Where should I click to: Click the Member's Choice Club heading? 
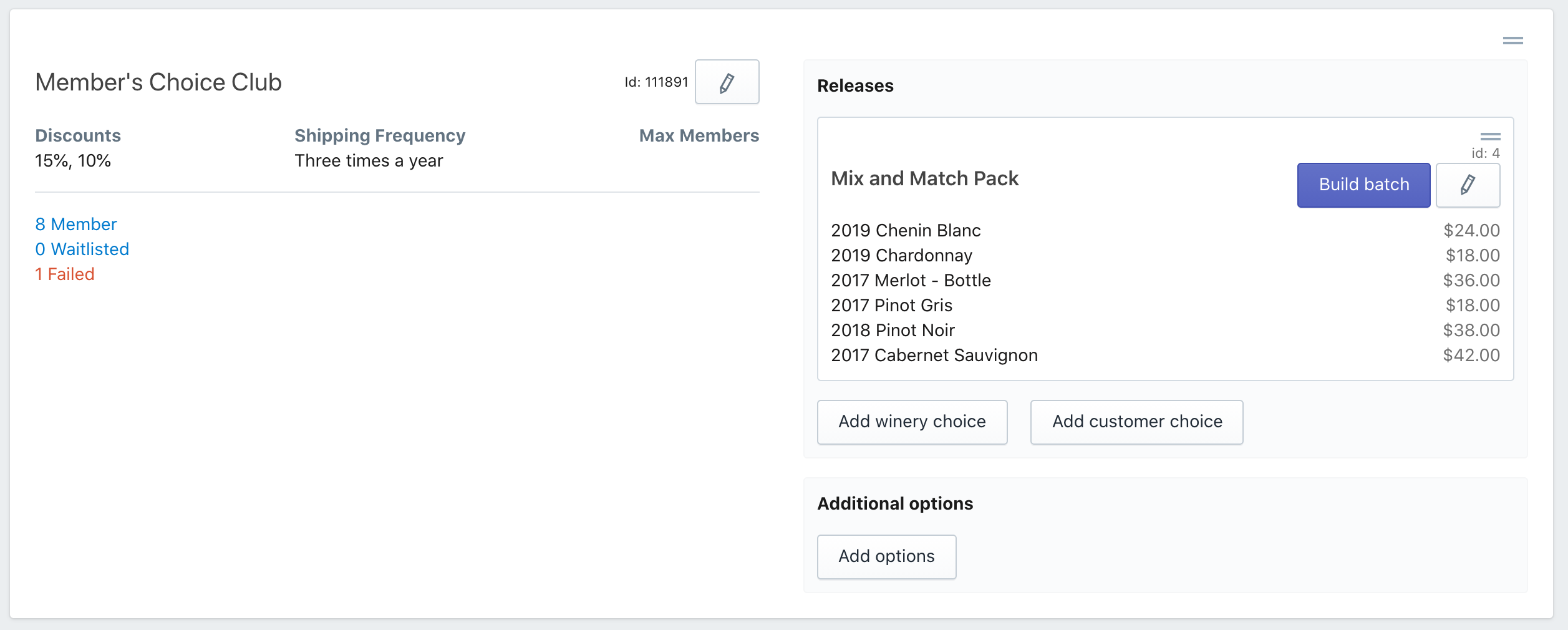tap(158, 82)
